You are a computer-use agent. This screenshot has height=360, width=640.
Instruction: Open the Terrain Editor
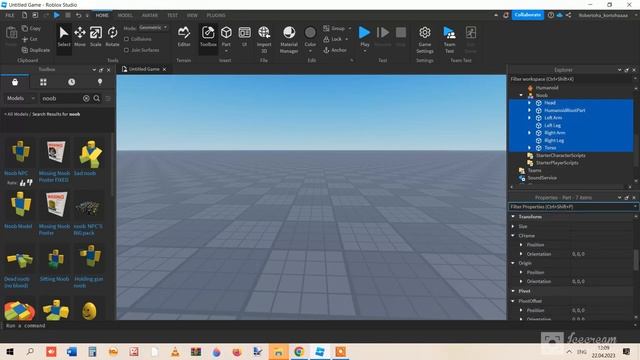tap(184, 37)
